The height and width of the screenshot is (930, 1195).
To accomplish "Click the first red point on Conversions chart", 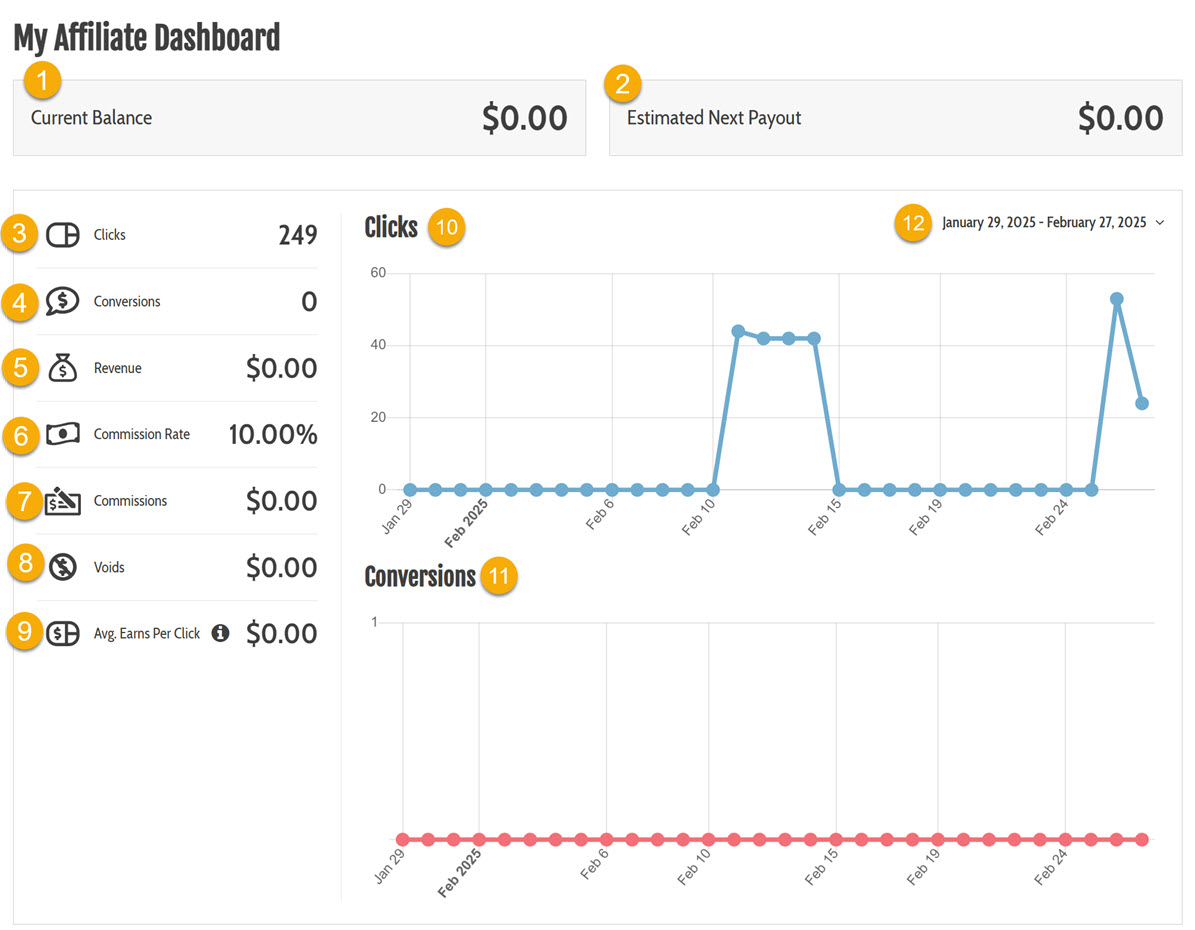I will (x=403, y=840).
